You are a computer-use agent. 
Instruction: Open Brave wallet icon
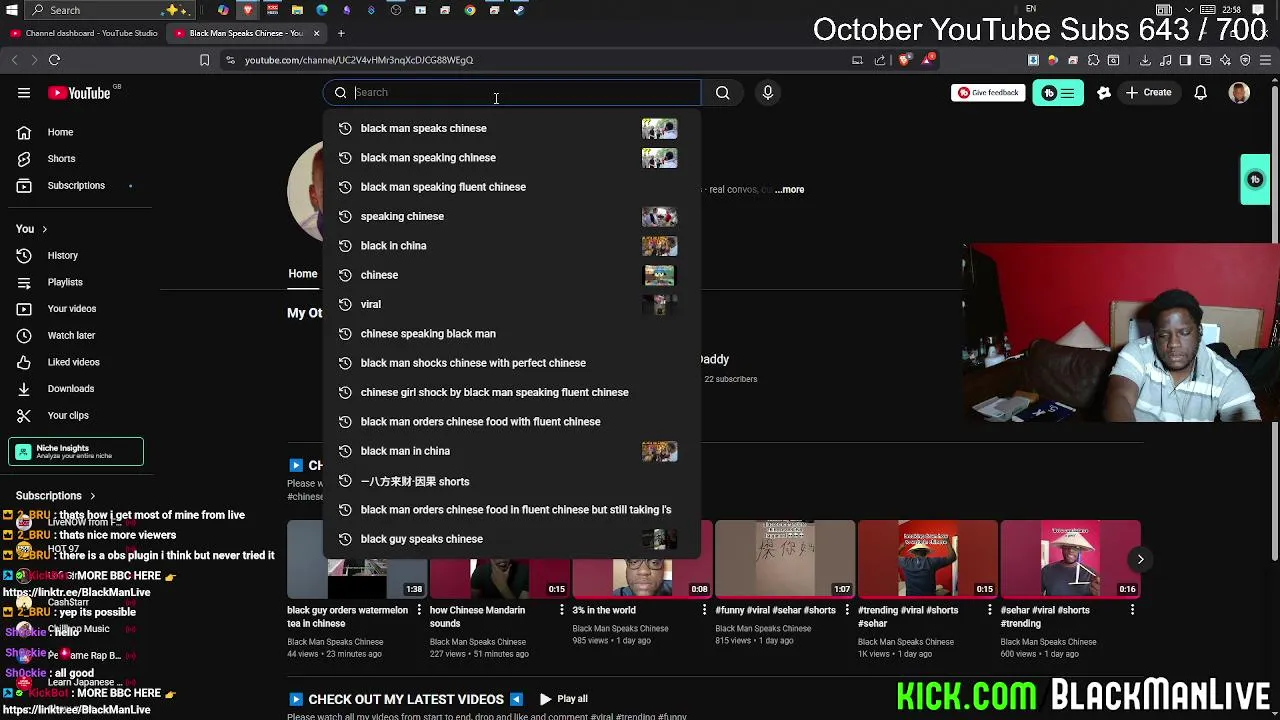(1205, 60)
